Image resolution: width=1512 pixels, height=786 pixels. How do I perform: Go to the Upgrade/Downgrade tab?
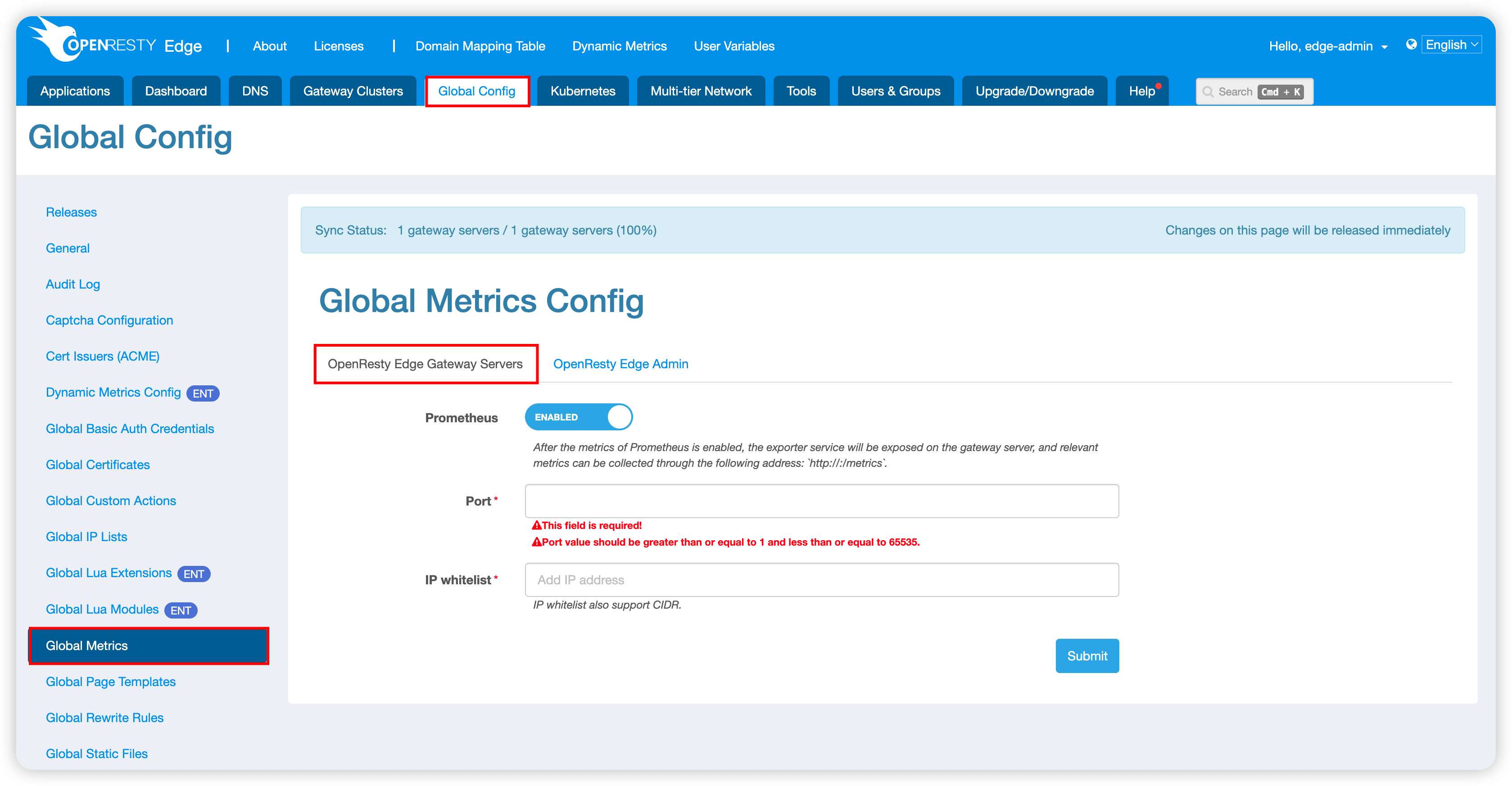(x=1034, y=91)
